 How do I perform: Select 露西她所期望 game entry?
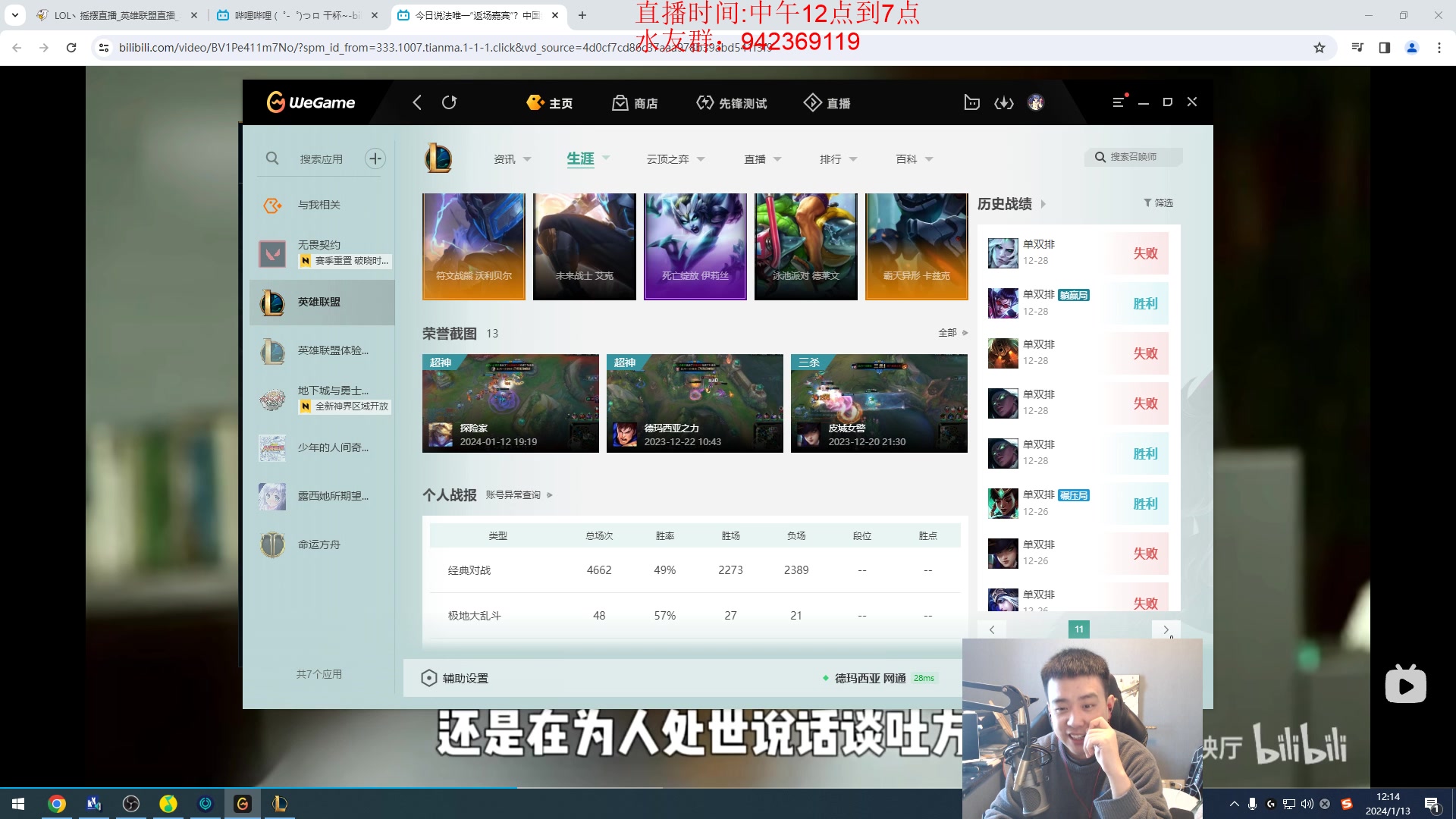pyautogui.click(x=322, y=497)
